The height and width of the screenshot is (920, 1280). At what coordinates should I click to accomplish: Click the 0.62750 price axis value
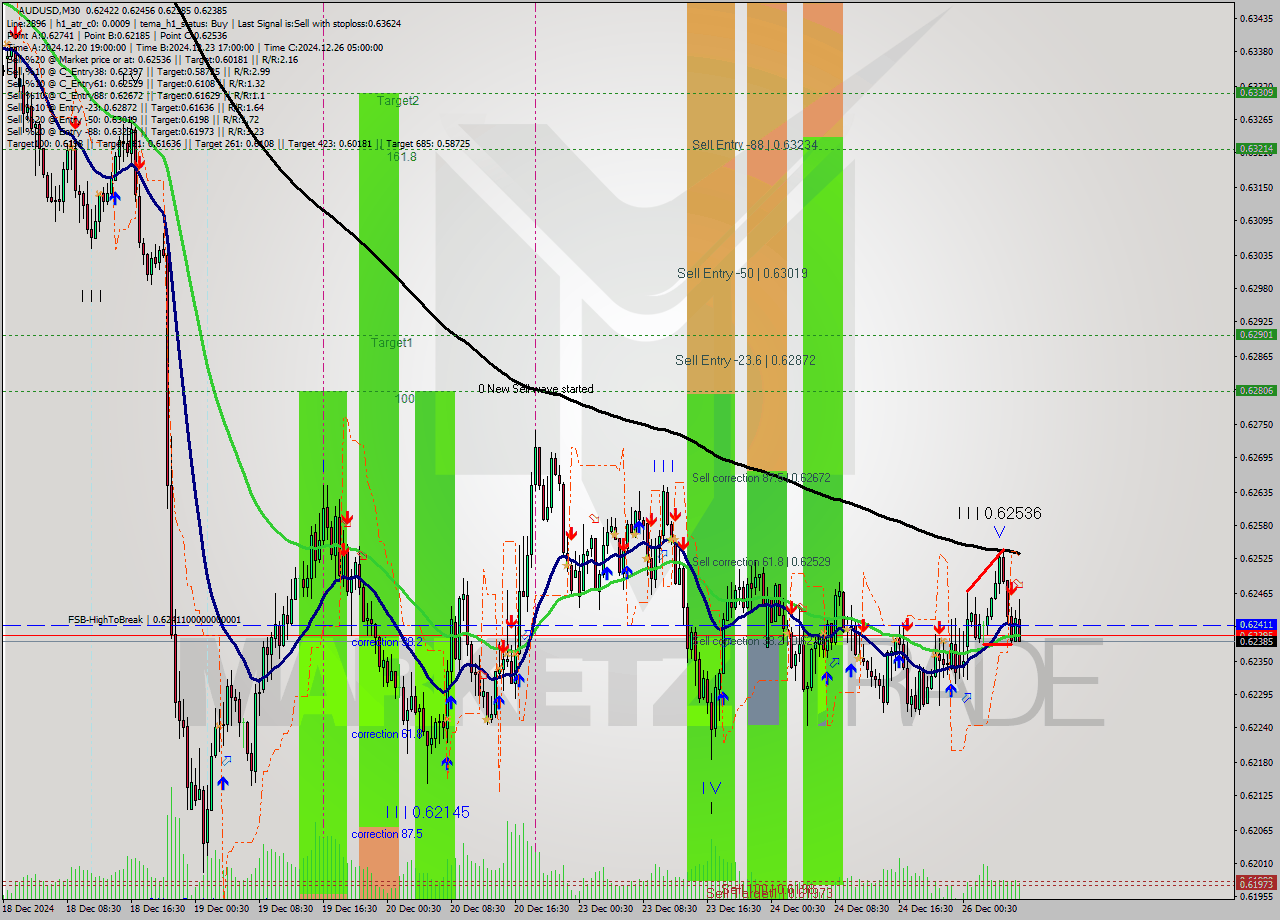1257,424
